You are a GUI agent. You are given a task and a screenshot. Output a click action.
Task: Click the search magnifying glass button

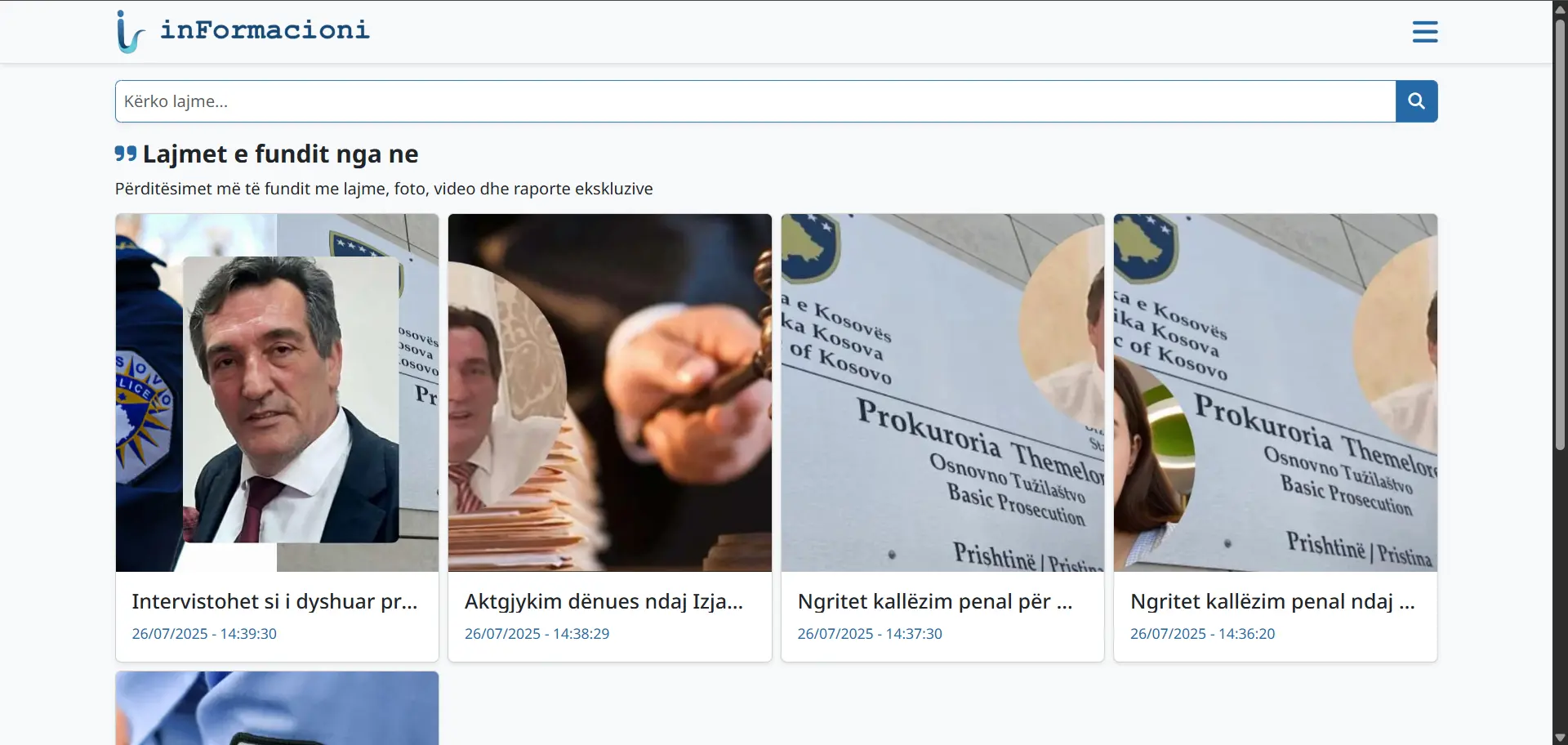pyautogui.click(x=1415, y=100)
